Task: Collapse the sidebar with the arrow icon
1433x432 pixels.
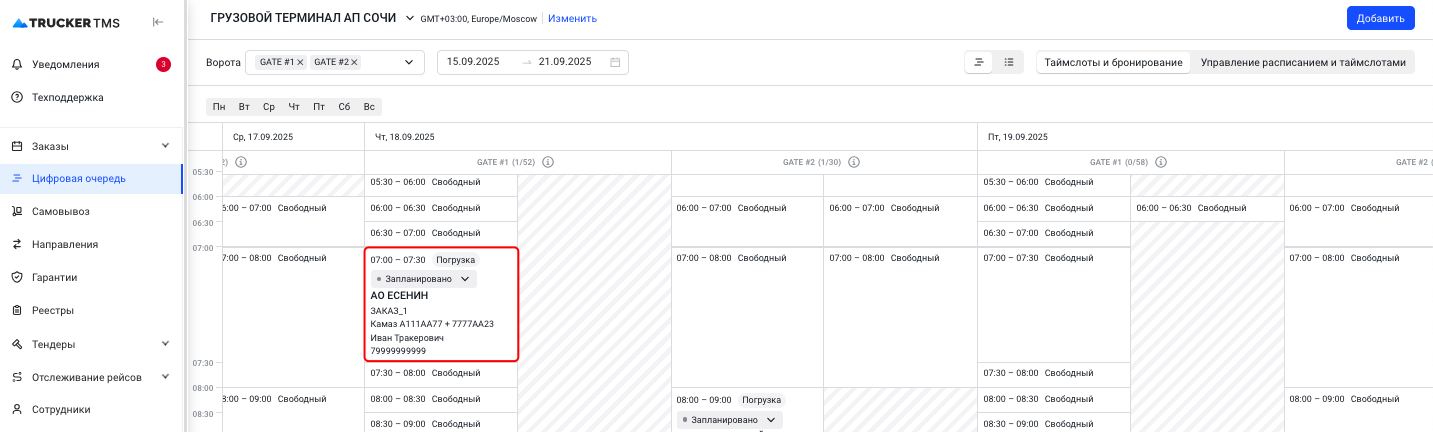Action: pos(158,22)
